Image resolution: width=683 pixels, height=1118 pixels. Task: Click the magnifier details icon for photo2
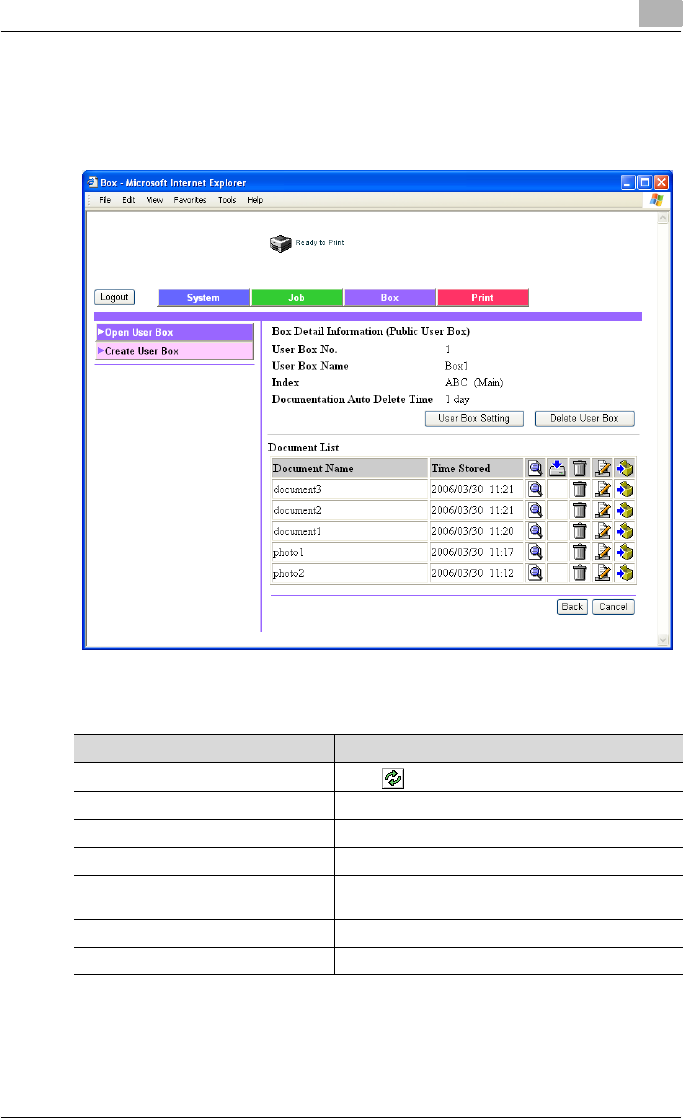[536, 573]
